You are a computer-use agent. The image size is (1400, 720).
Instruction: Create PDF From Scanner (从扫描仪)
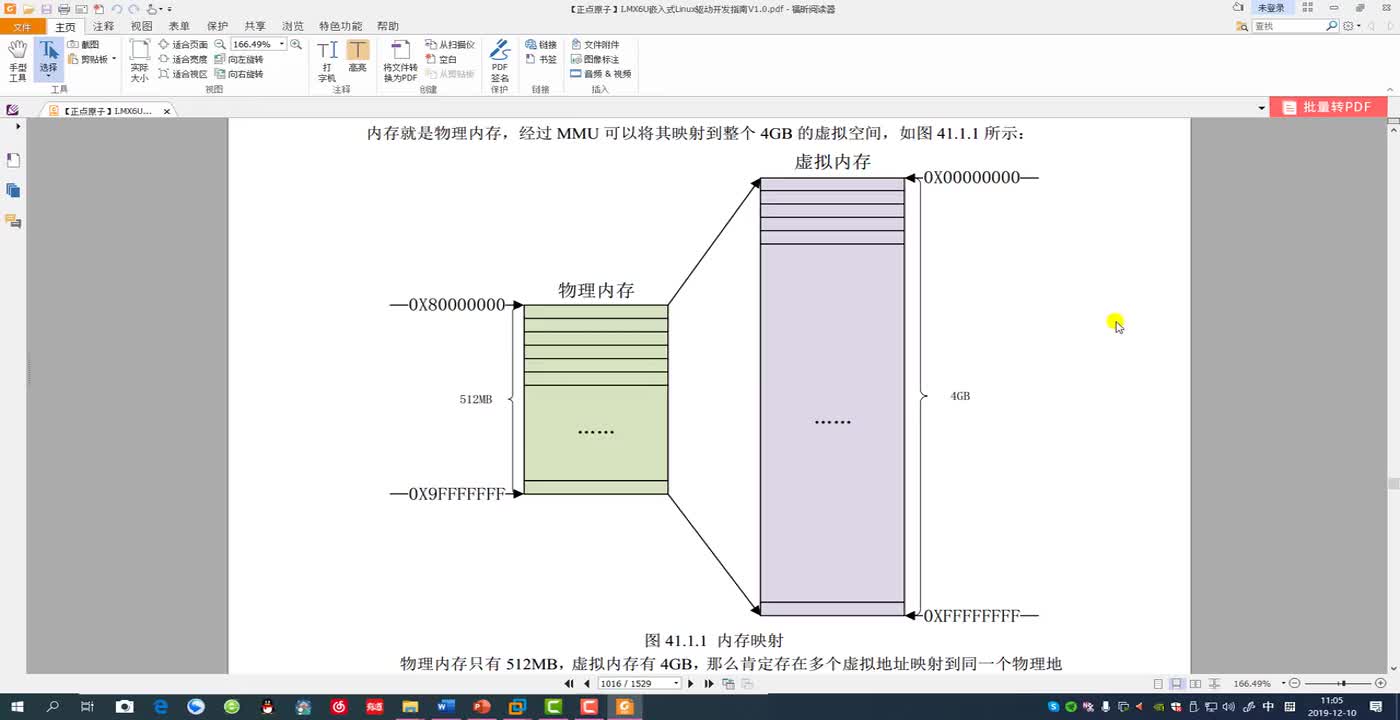(x=449, y=45)
